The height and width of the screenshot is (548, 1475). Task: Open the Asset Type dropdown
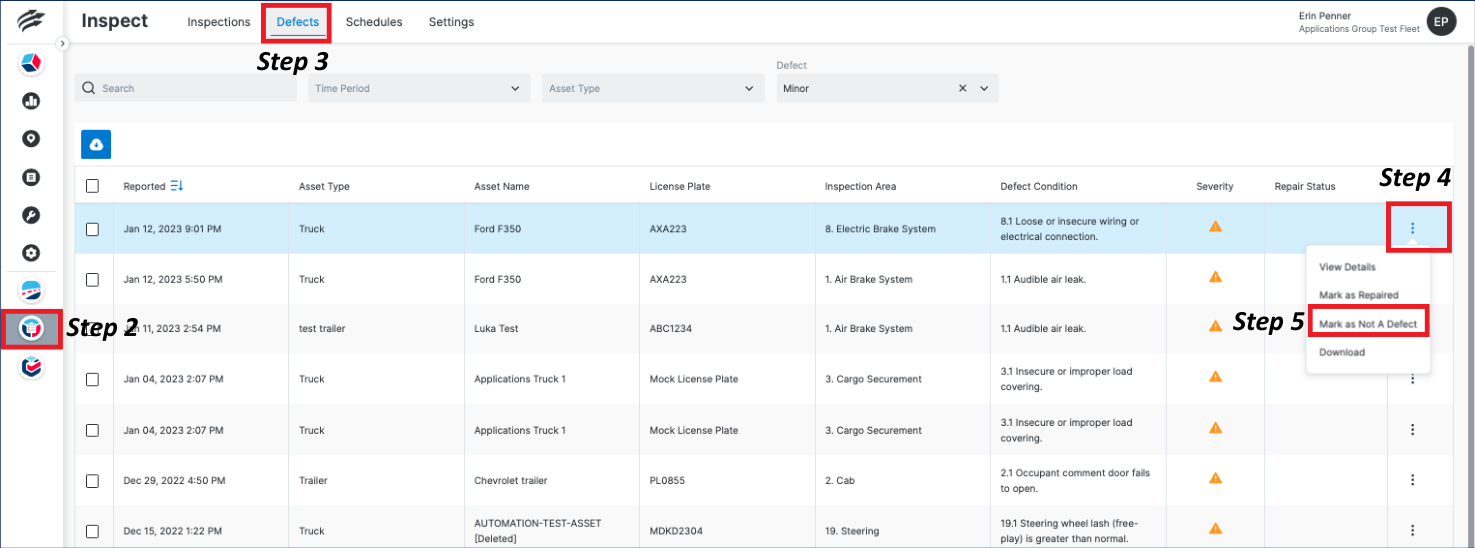651,88
